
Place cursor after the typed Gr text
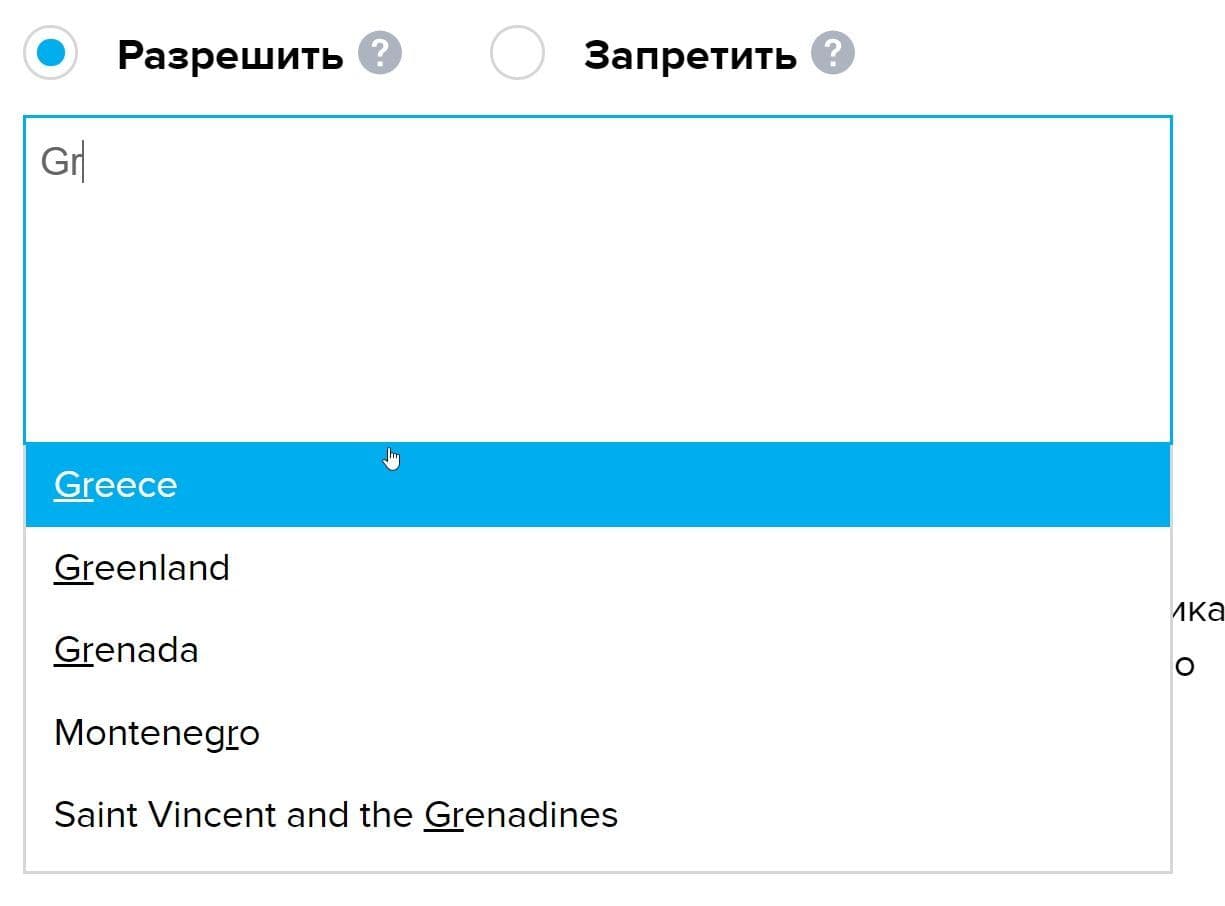point(82,163)
